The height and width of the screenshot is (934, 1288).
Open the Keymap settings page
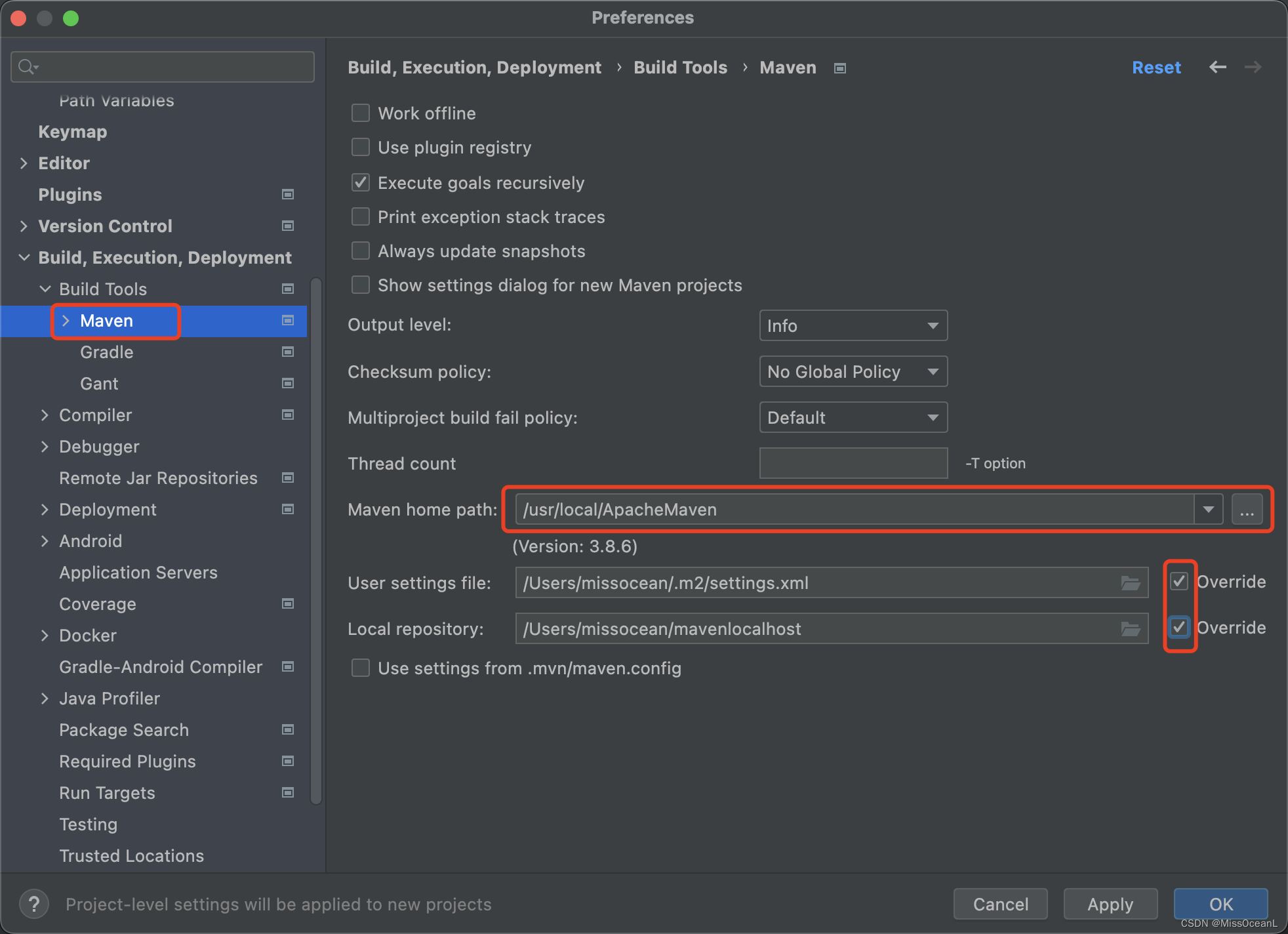(x=72, y=131)
